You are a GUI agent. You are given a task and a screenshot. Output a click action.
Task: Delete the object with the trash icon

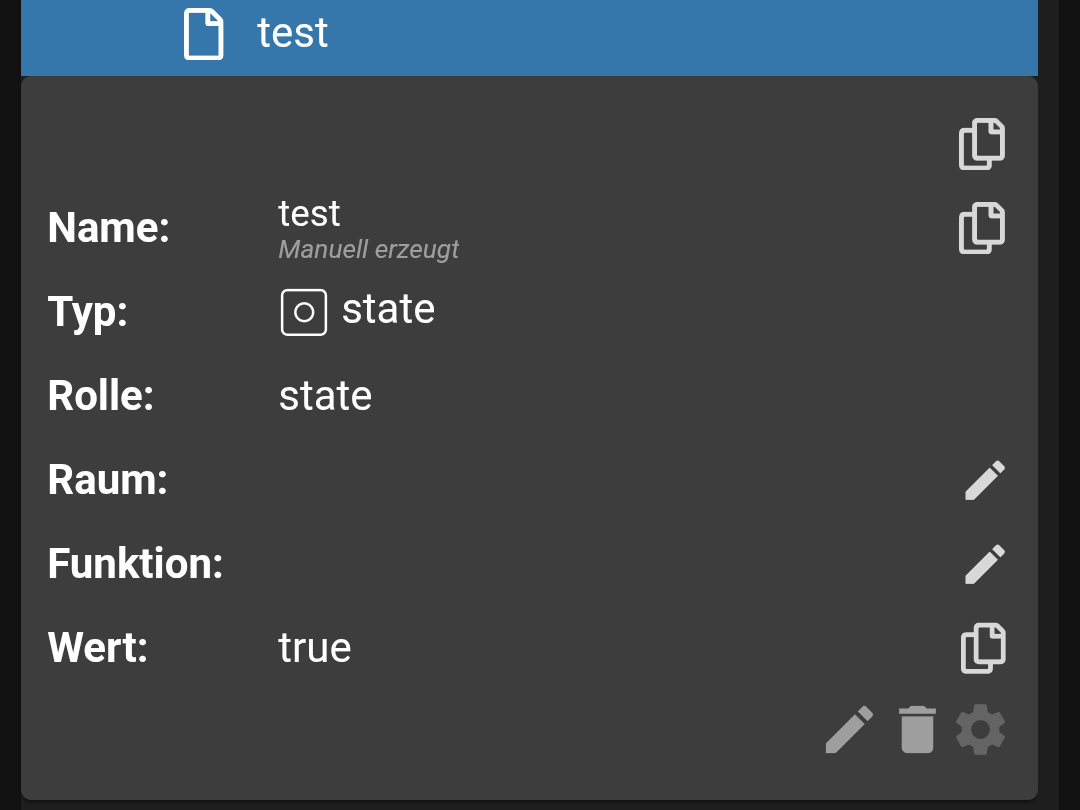point(917,730)
